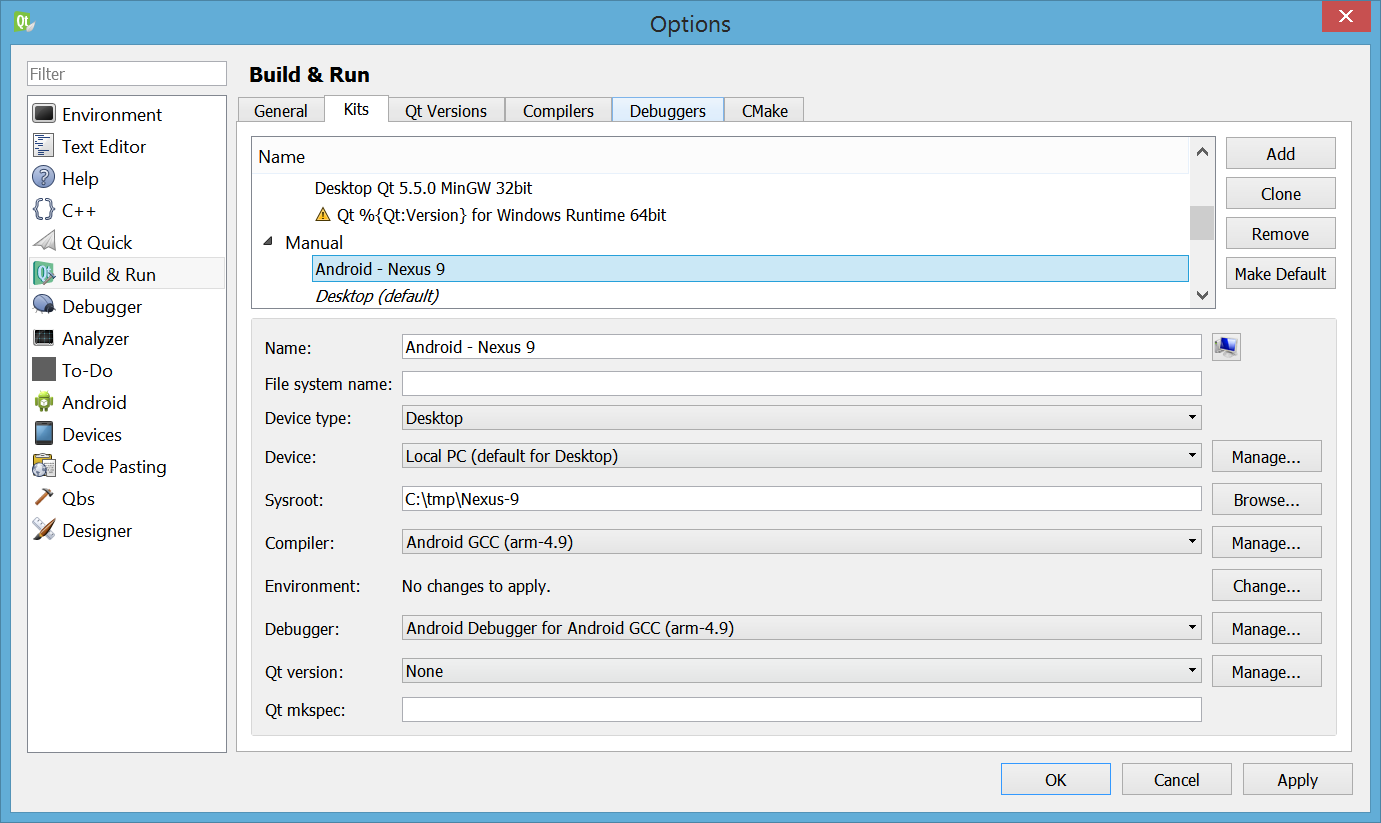Screen dimensions: 1381x823
Task: Click the File system name field
Action: [801, 384]
